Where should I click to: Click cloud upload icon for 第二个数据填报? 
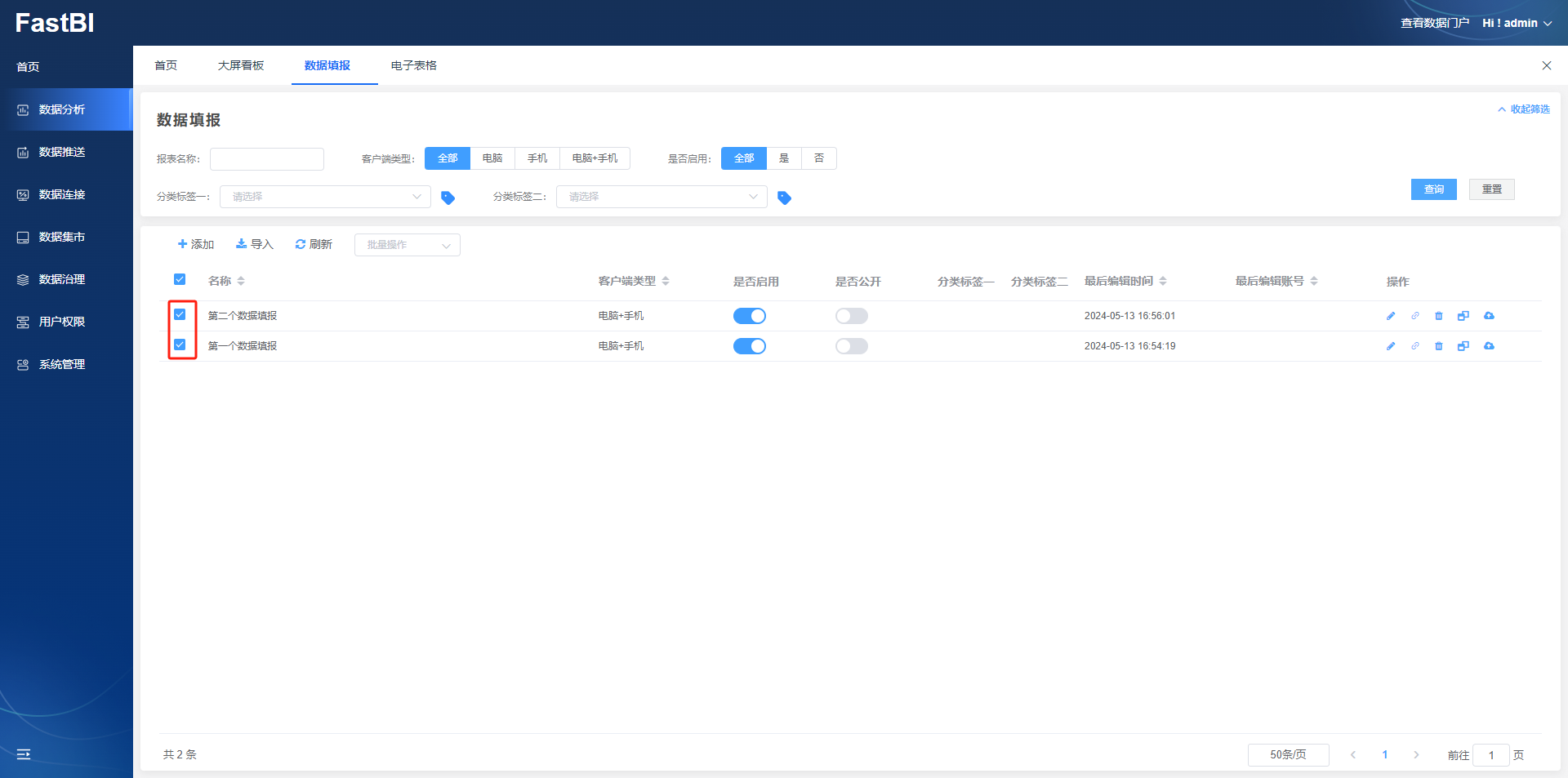[1489, 316]
